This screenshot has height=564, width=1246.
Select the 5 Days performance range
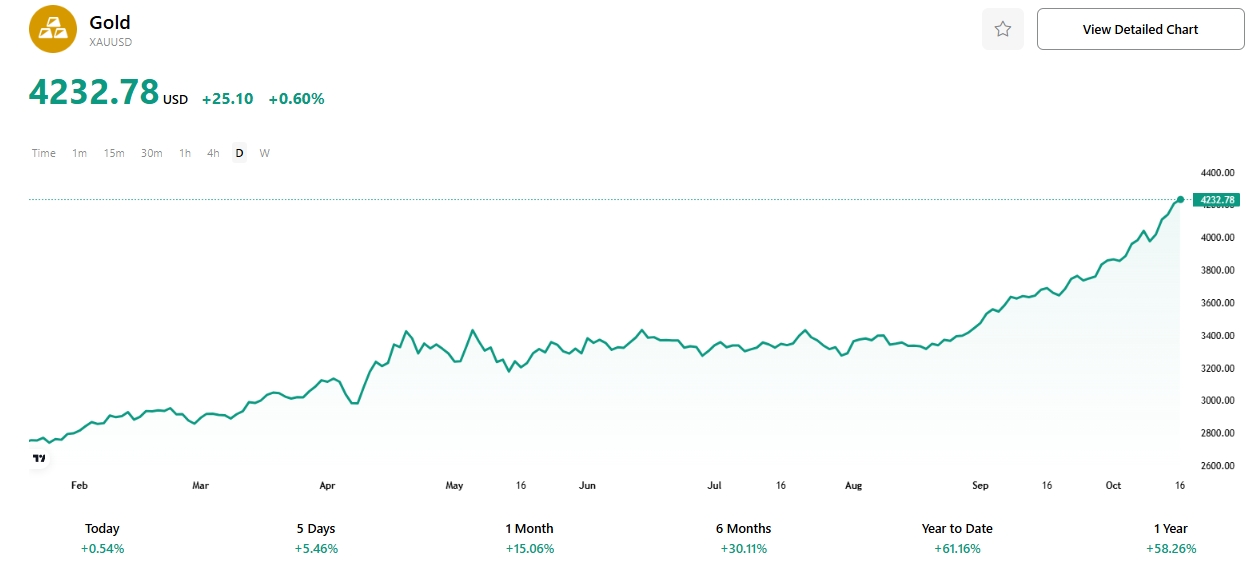pyautogui.click(x=316, y=538)
